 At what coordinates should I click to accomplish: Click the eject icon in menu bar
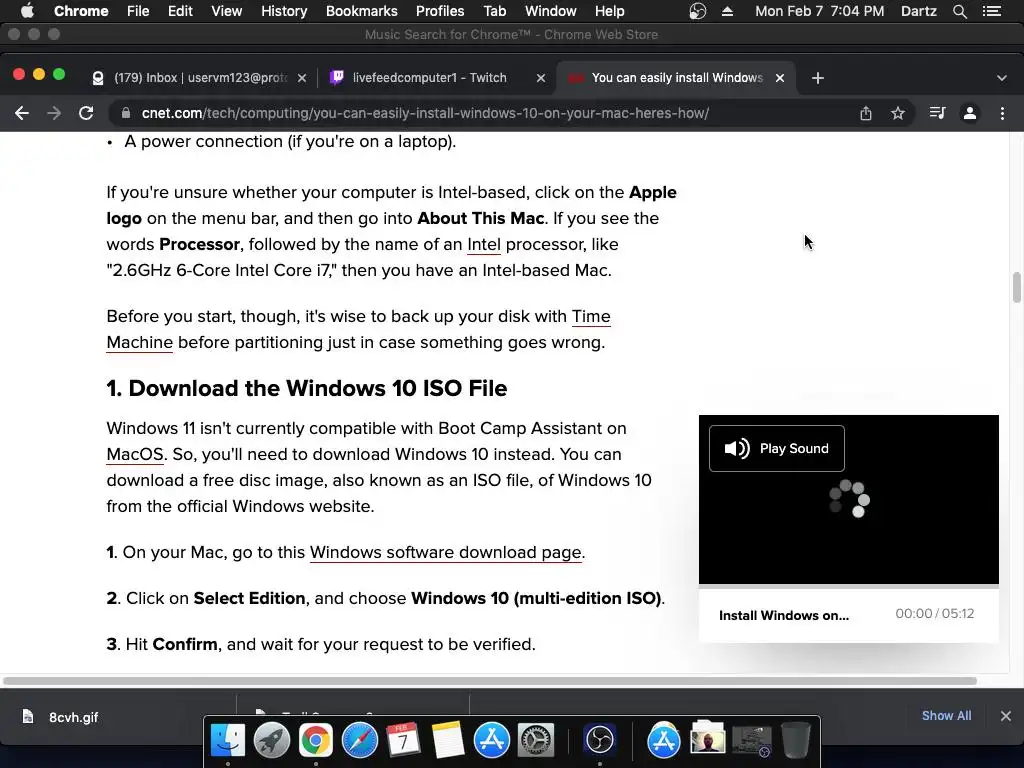(x=727, y=11)
